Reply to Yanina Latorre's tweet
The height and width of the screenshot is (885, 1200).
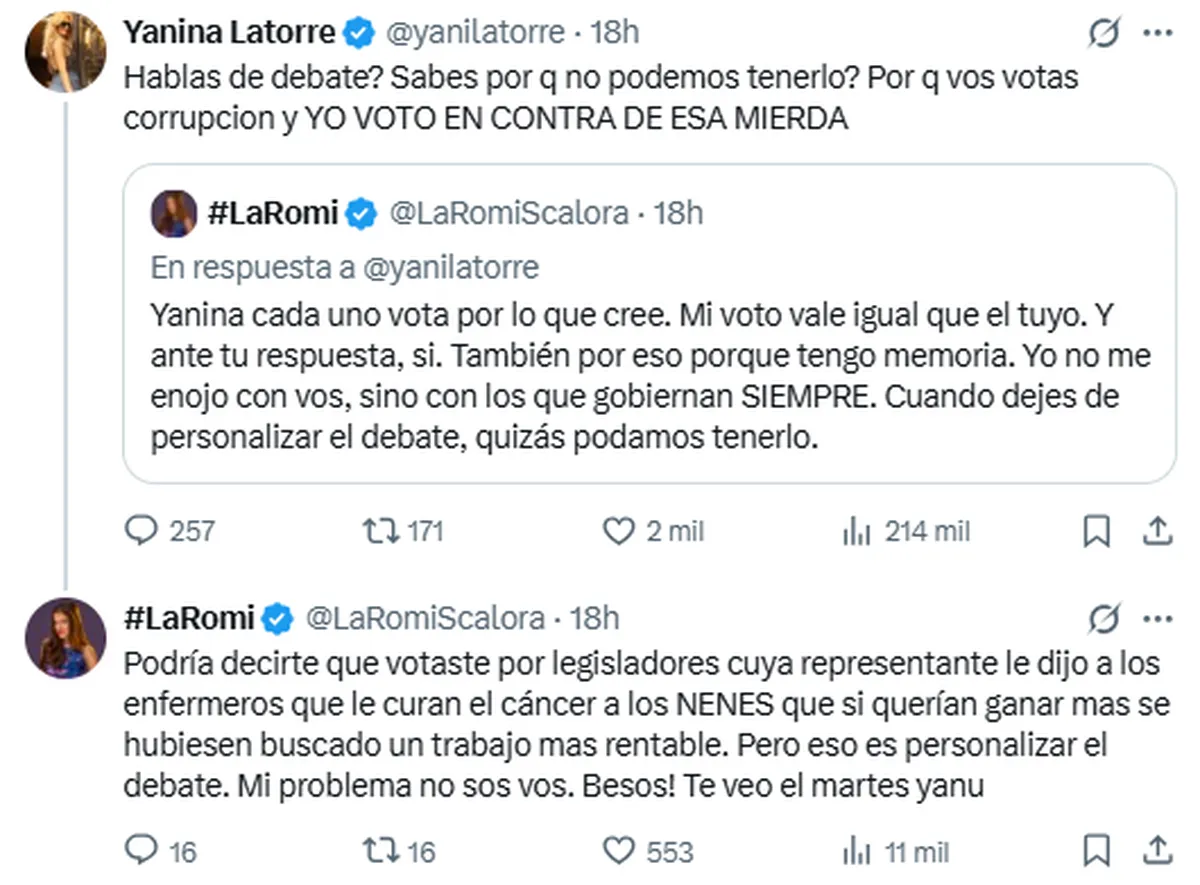pos(139,531)
